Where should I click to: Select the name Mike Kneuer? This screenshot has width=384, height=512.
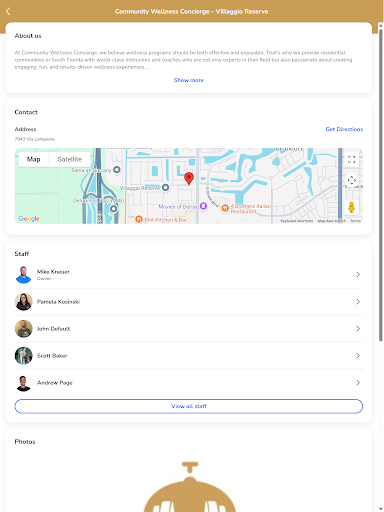tap(53, 272)
